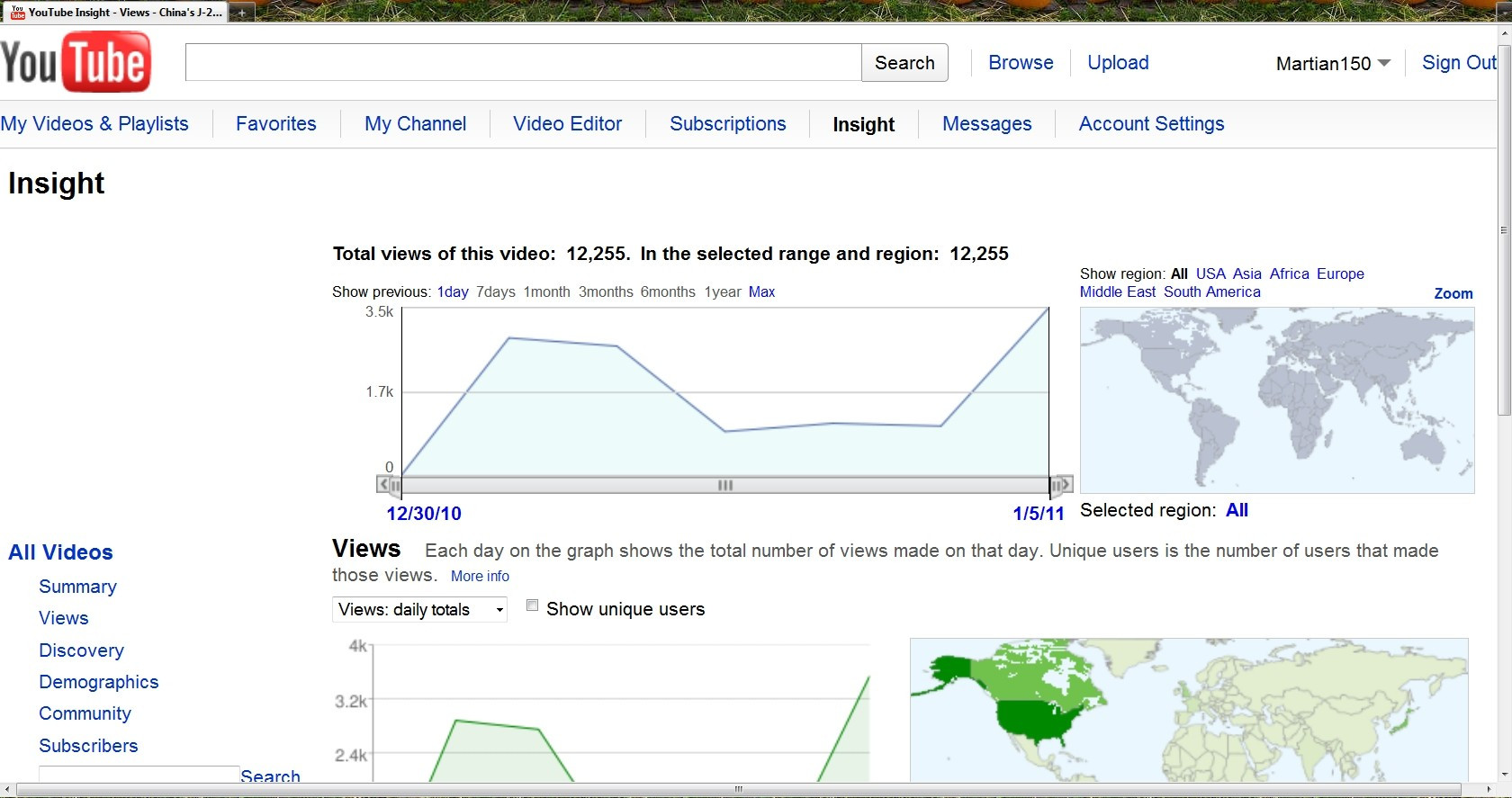Open All Videos in sidebar

pyautogui.click(x=60, y=552)
